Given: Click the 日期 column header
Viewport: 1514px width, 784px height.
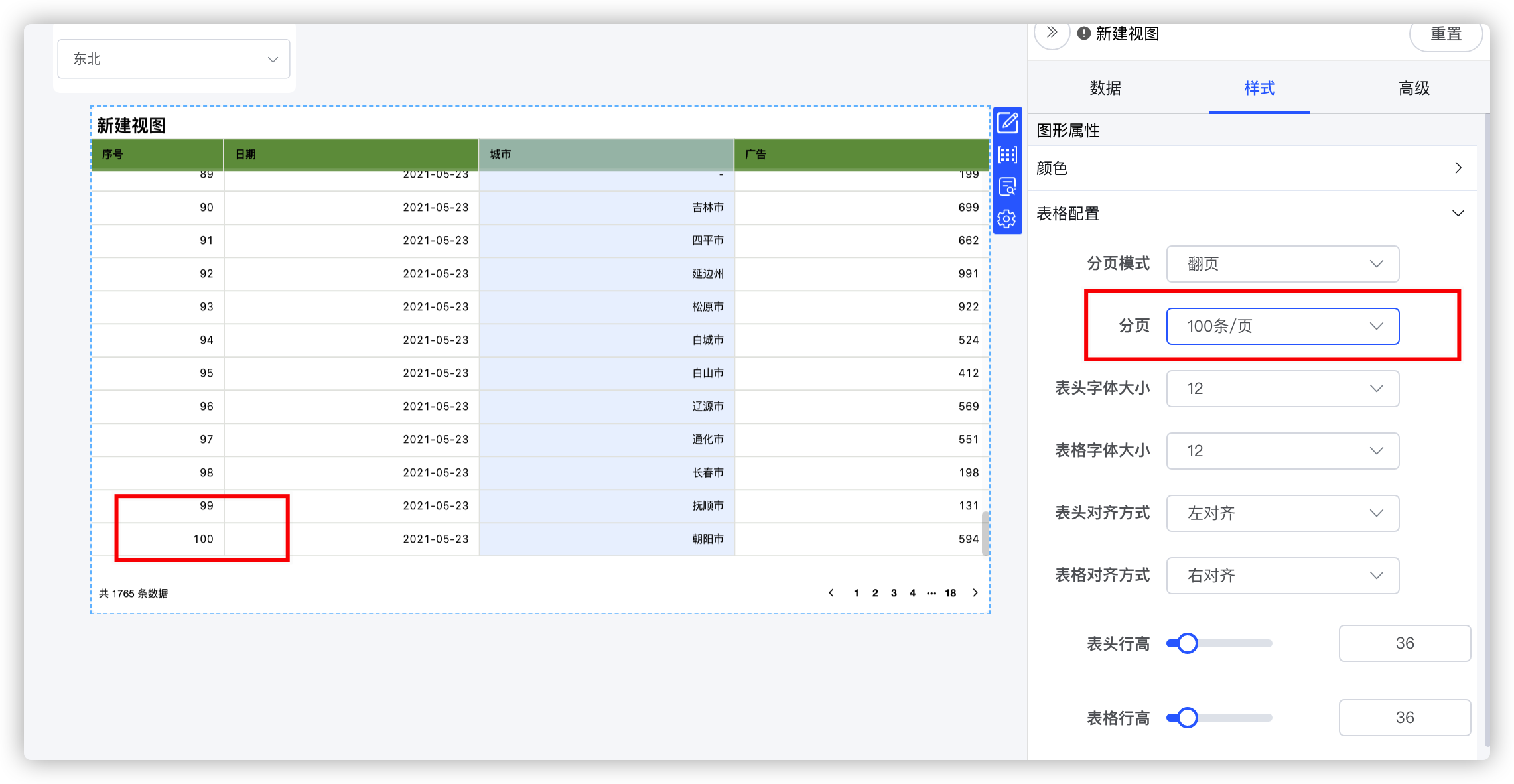Looking at the screenshot, I should pos(351,155).
